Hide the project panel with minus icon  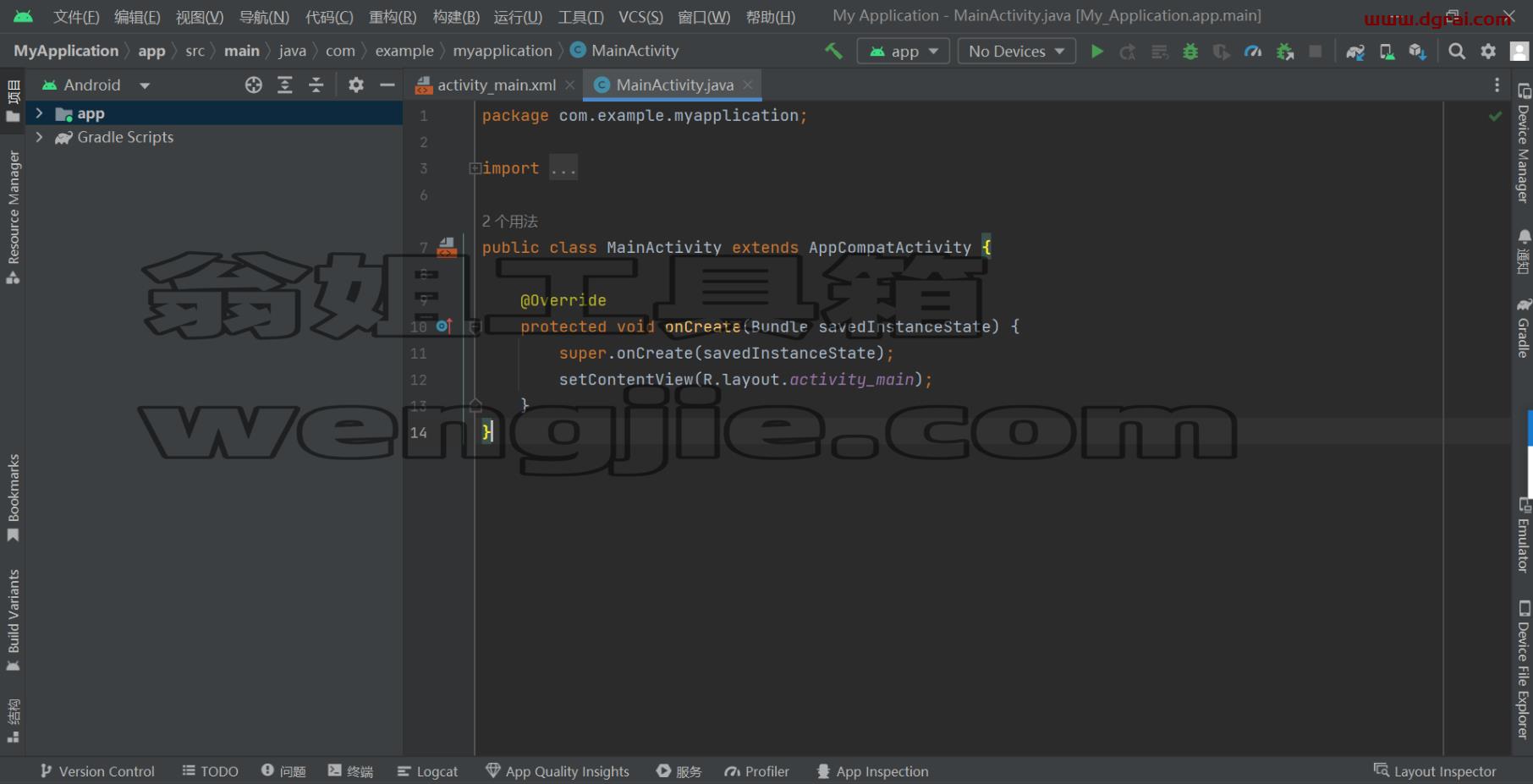coord(387,85)
